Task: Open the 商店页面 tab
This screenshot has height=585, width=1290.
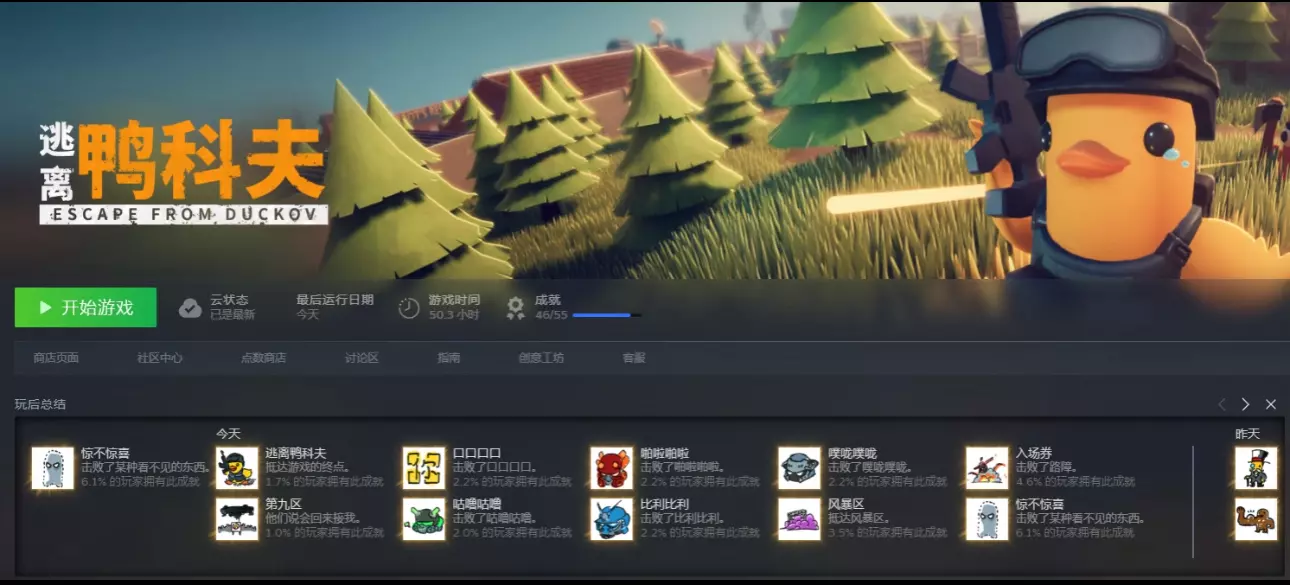Action: point(56,358)
